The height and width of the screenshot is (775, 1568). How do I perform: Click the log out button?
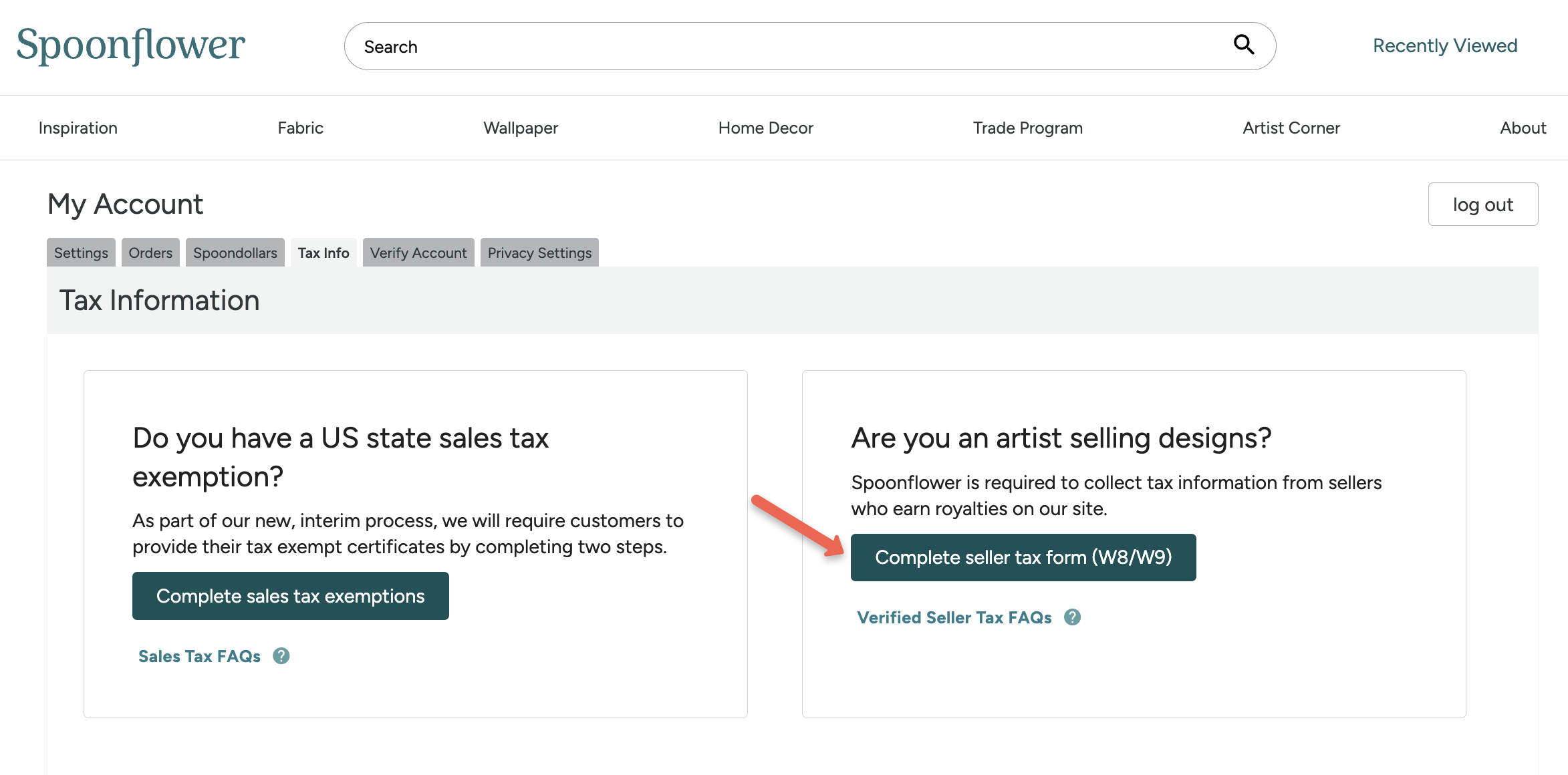(x=1483, y=204)
